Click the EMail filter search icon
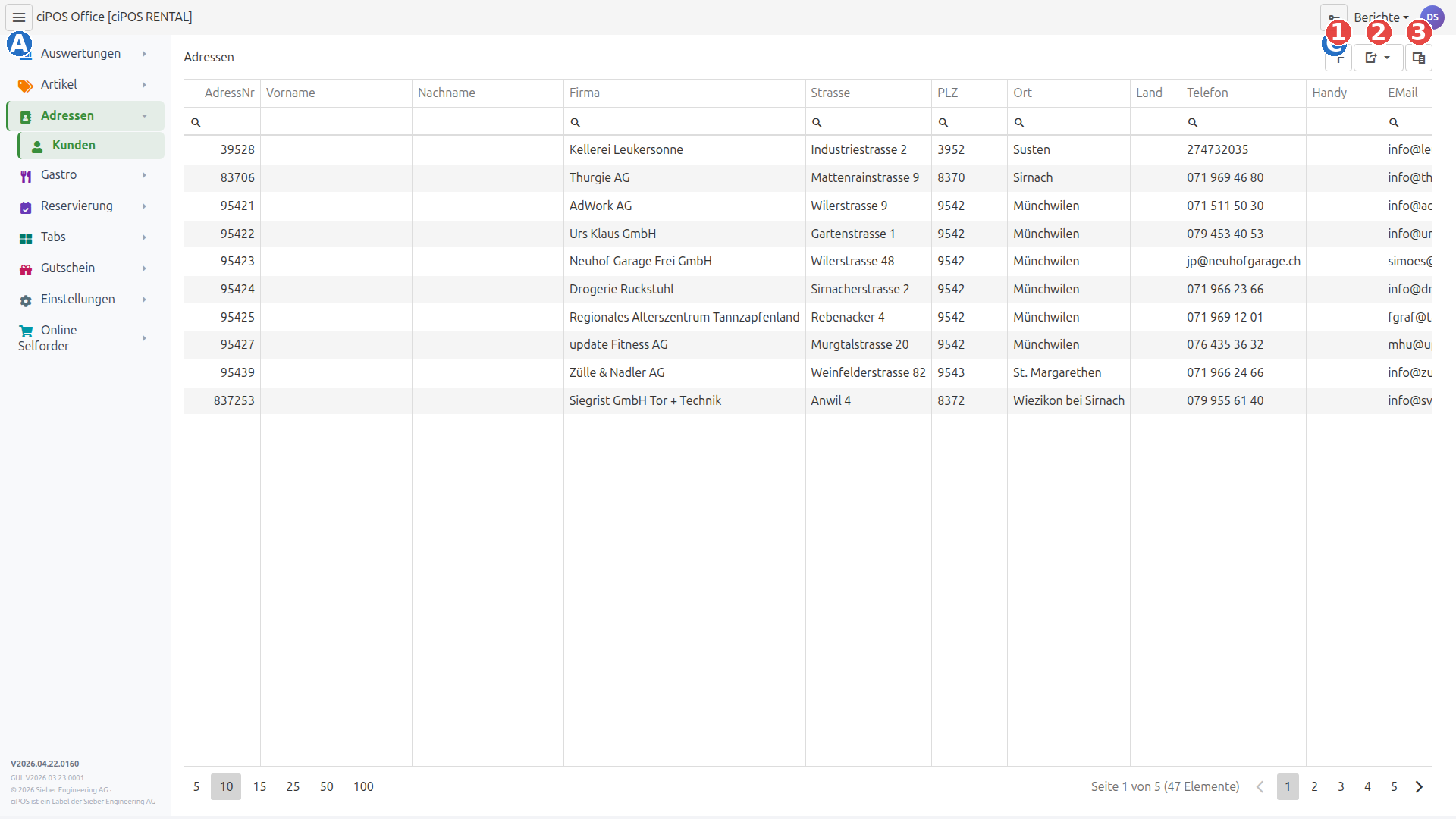1456x819 pixels. (1394, 122)
